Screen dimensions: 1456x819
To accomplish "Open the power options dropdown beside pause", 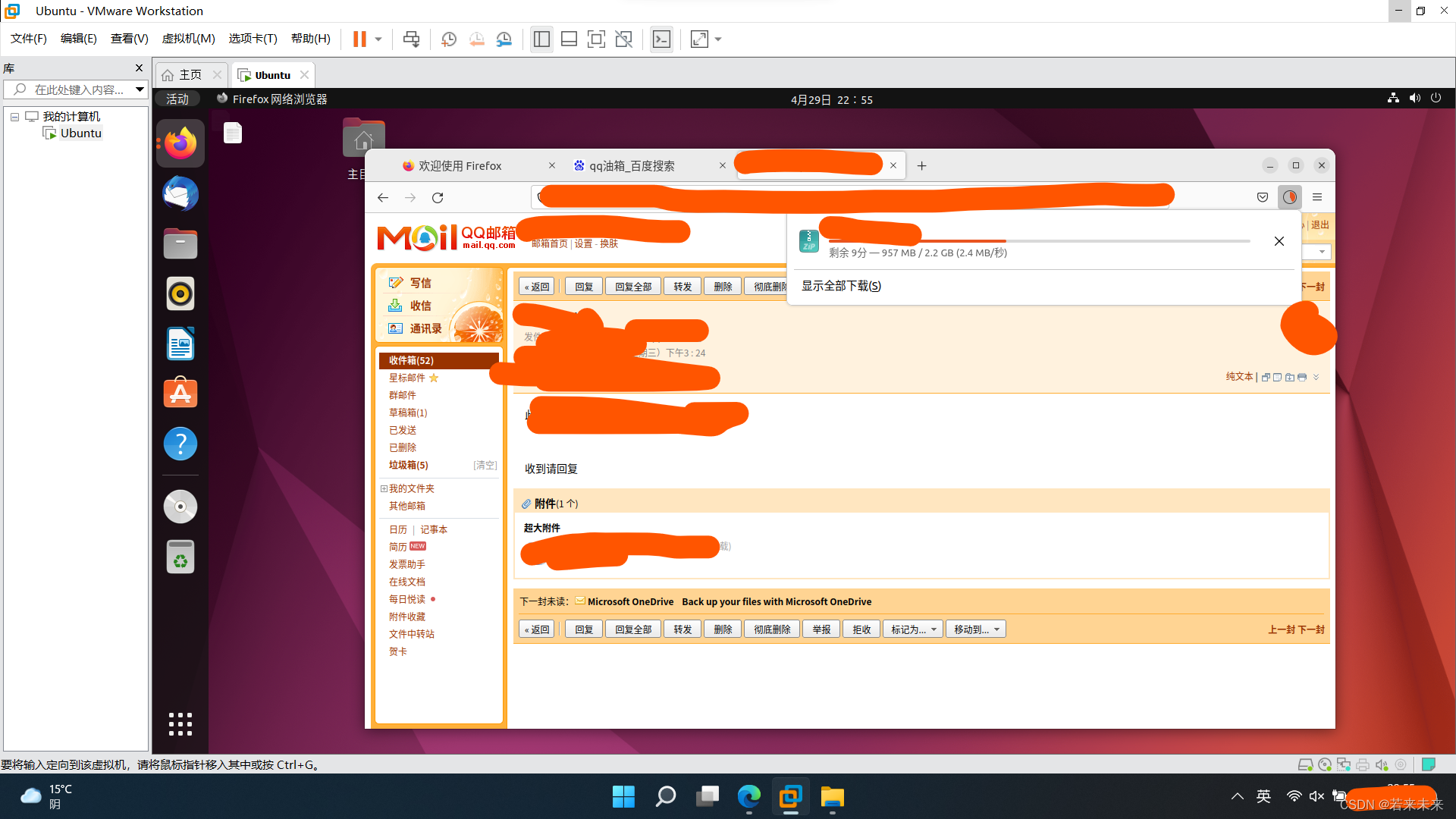I will (x=378, y=39).
